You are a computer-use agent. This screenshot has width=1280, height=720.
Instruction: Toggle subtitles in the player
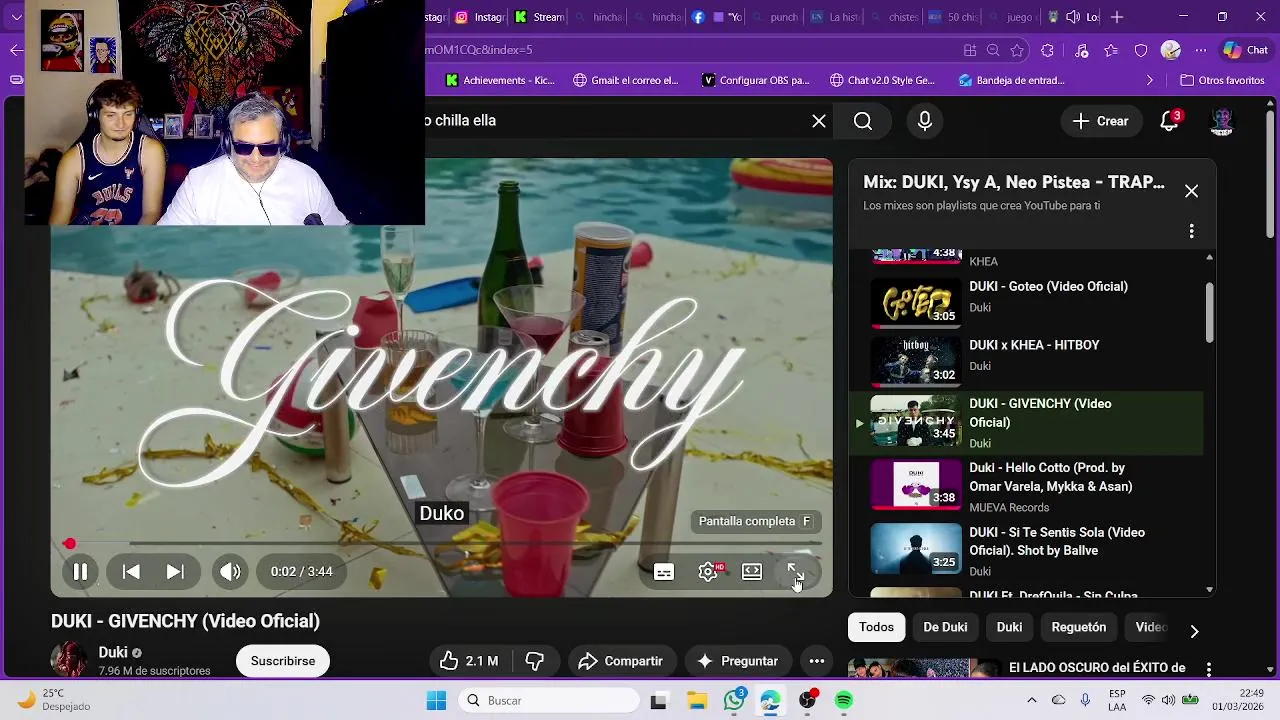click(x=664, y=572)
